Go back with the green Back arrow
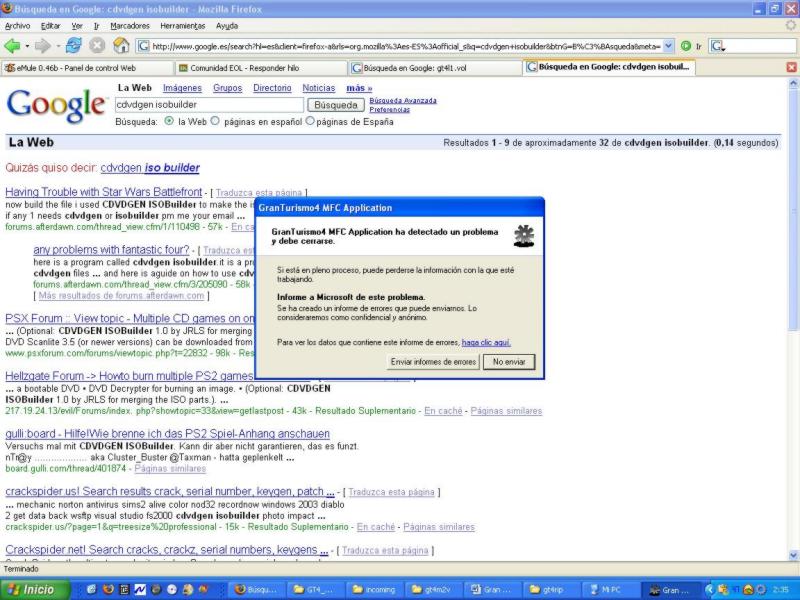Screen dimensions: 800x600 click(12, 46)
